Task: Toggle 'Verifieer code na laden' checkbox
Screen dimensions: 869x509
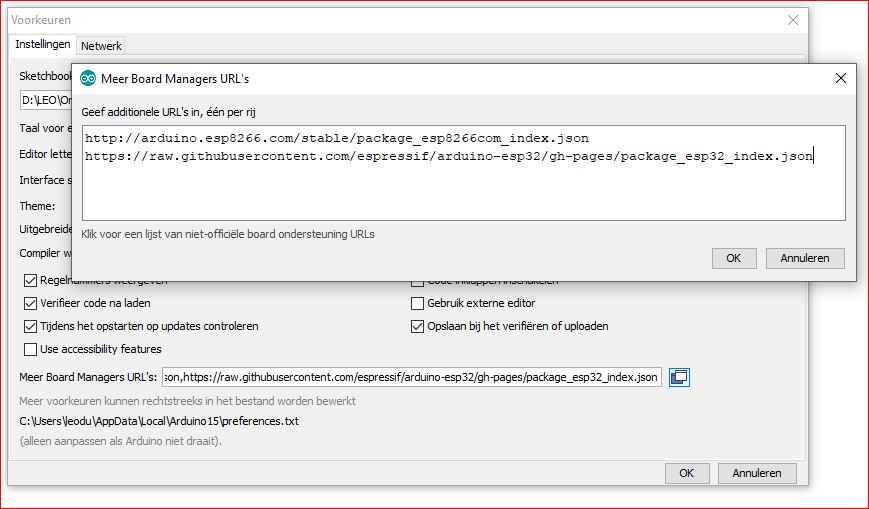Action: (x=31, y=303)
